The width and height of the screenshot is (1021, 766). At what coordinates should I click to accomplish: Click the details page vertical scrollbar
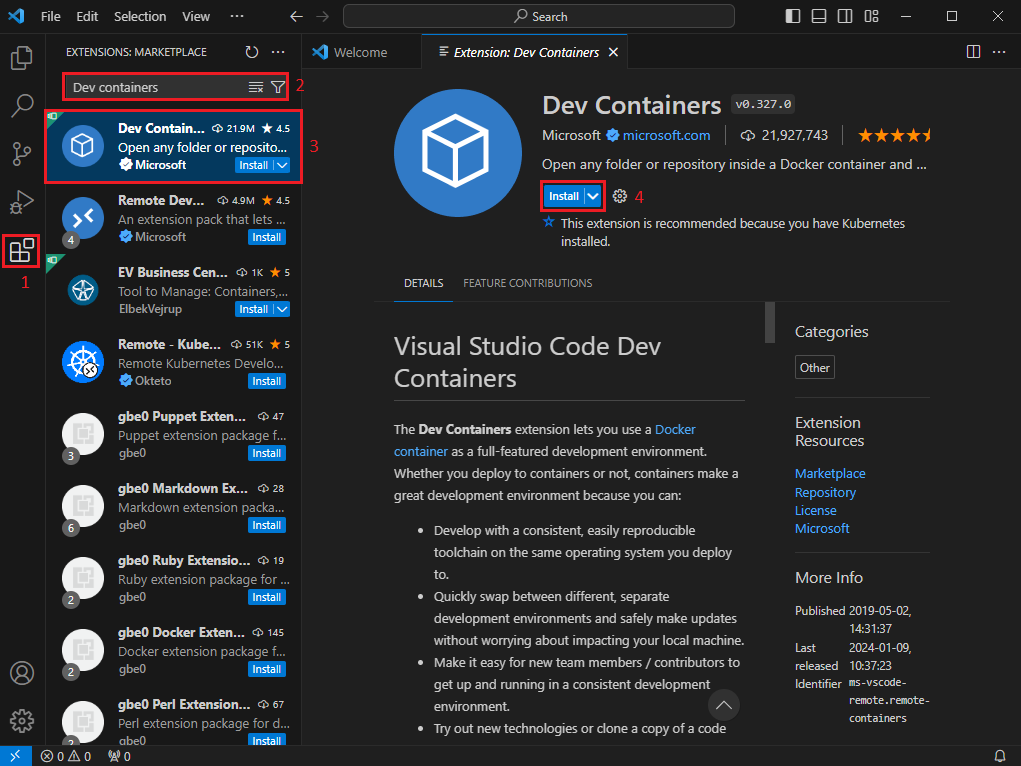pos(770,322)
